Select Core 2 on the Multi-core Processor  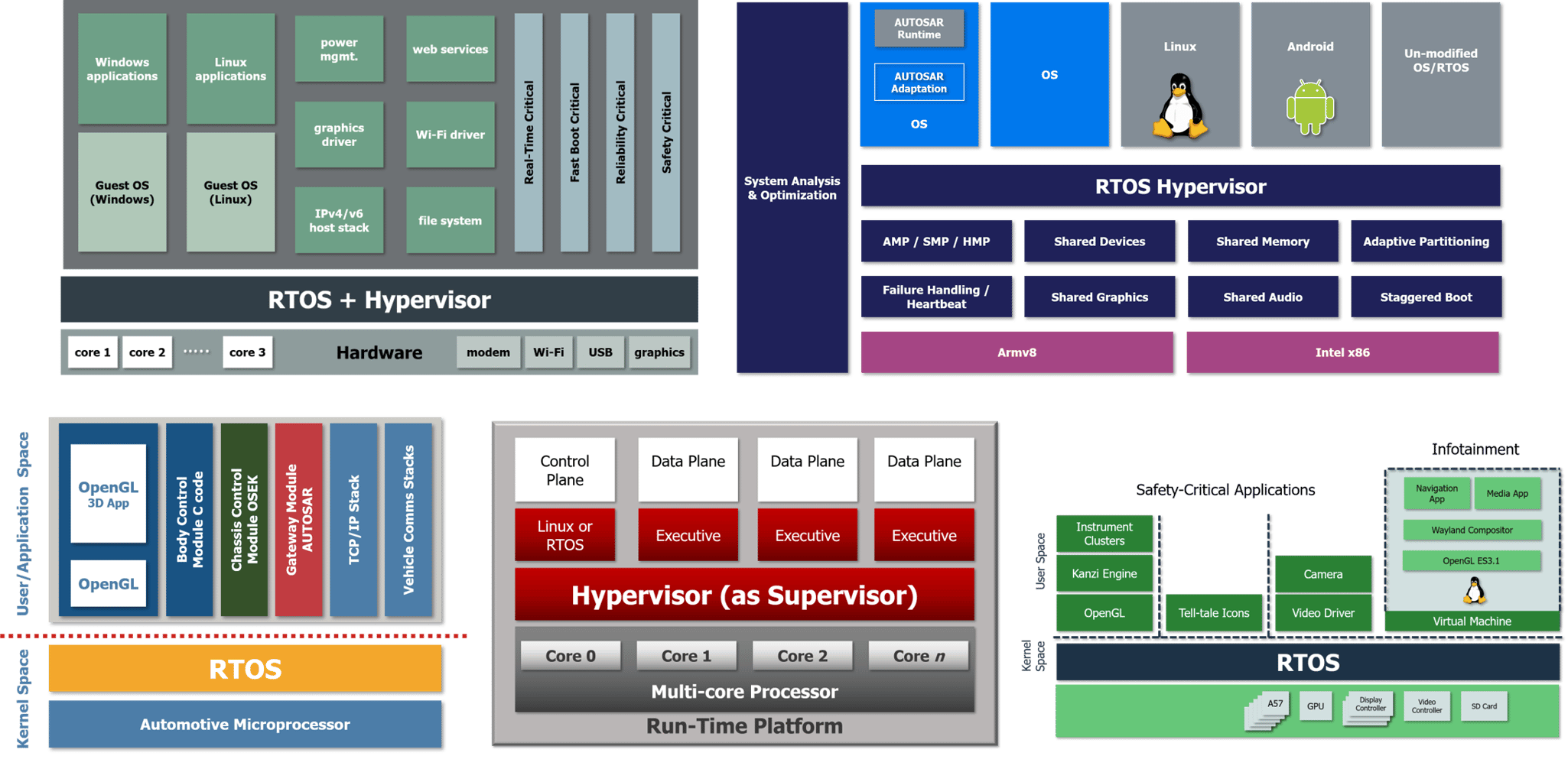[x=802, y=654]
